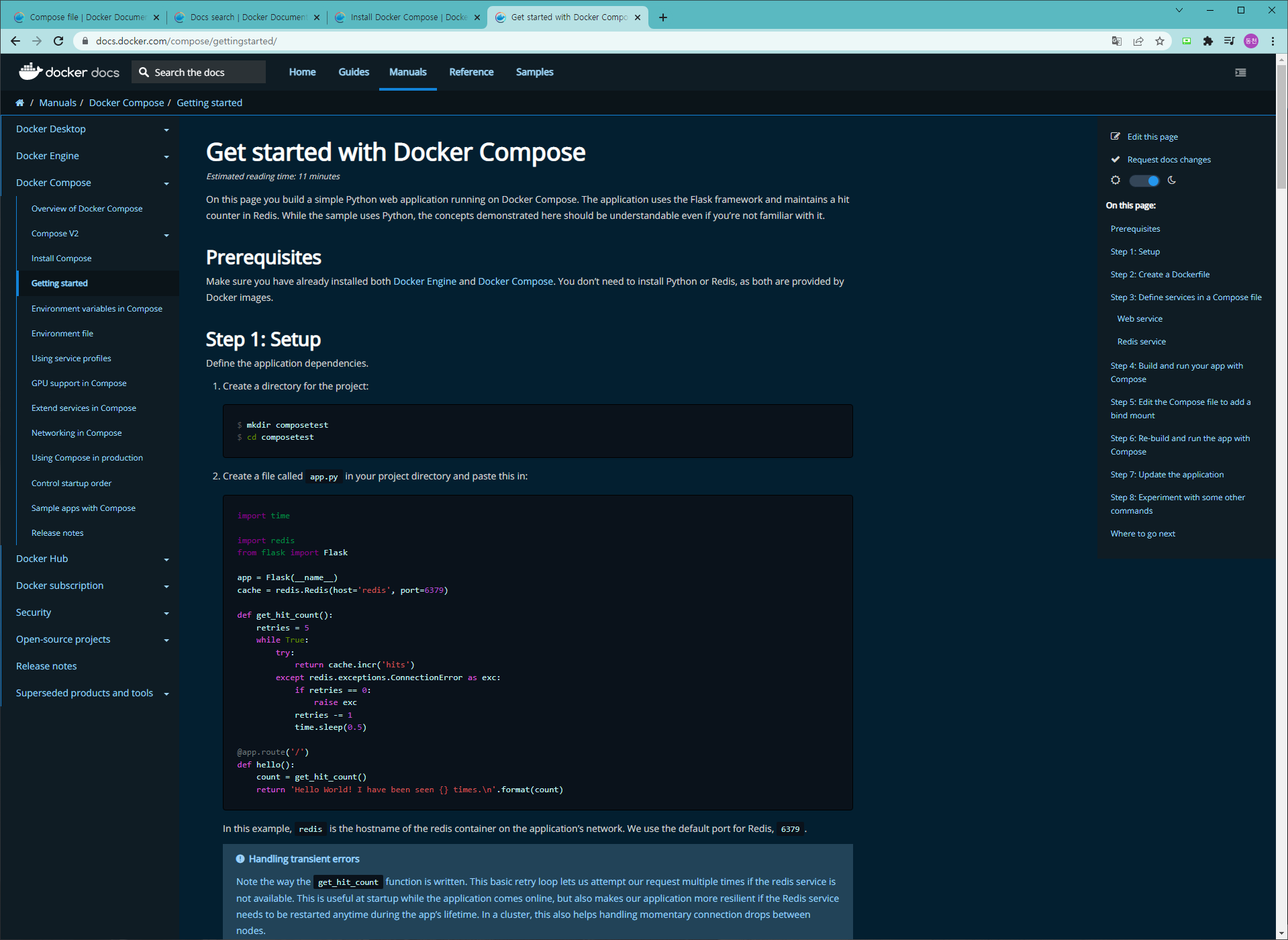Toggle the right sidebar menu icon

tap(1240, 73)
